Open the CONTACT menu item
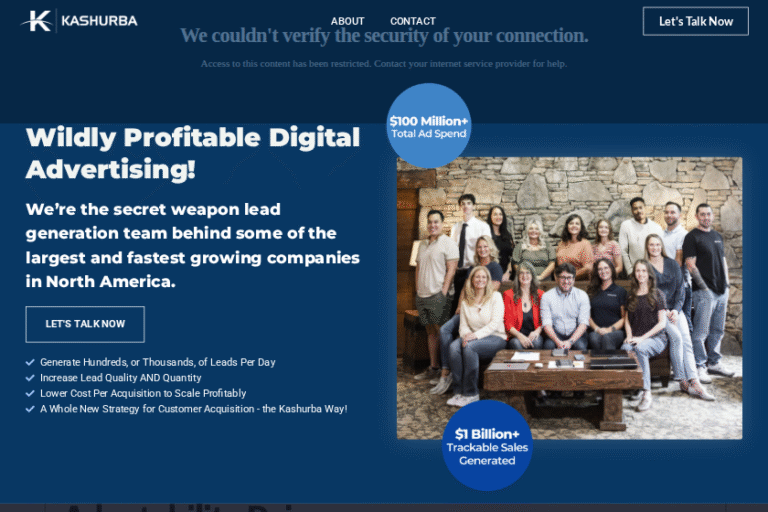The width and height of the screenshot is (768, 512). [413, 21]
